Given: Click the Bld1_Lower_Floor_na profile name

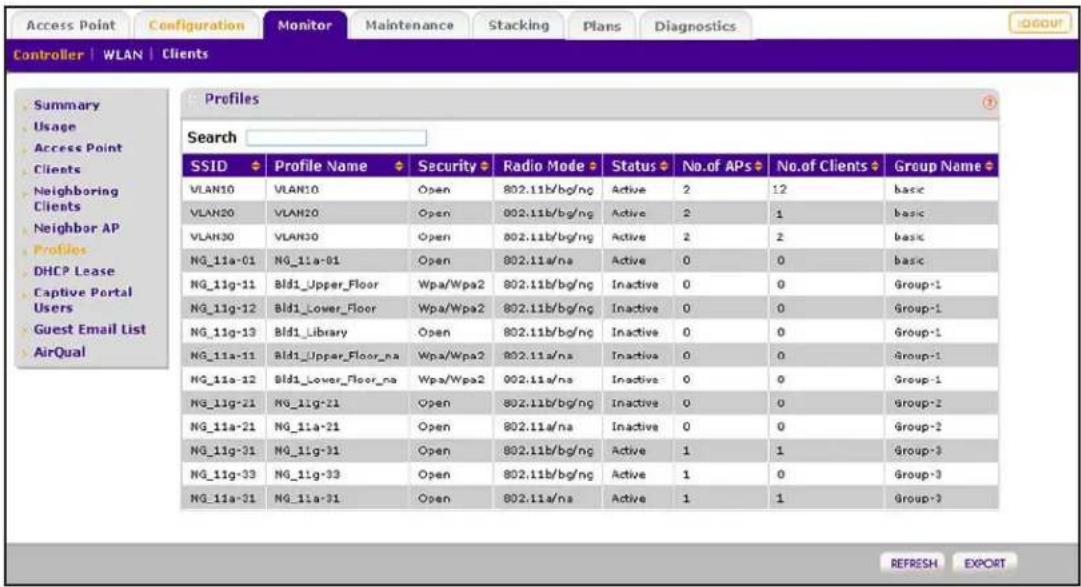Looking at the screenshot, I should 335,379.
